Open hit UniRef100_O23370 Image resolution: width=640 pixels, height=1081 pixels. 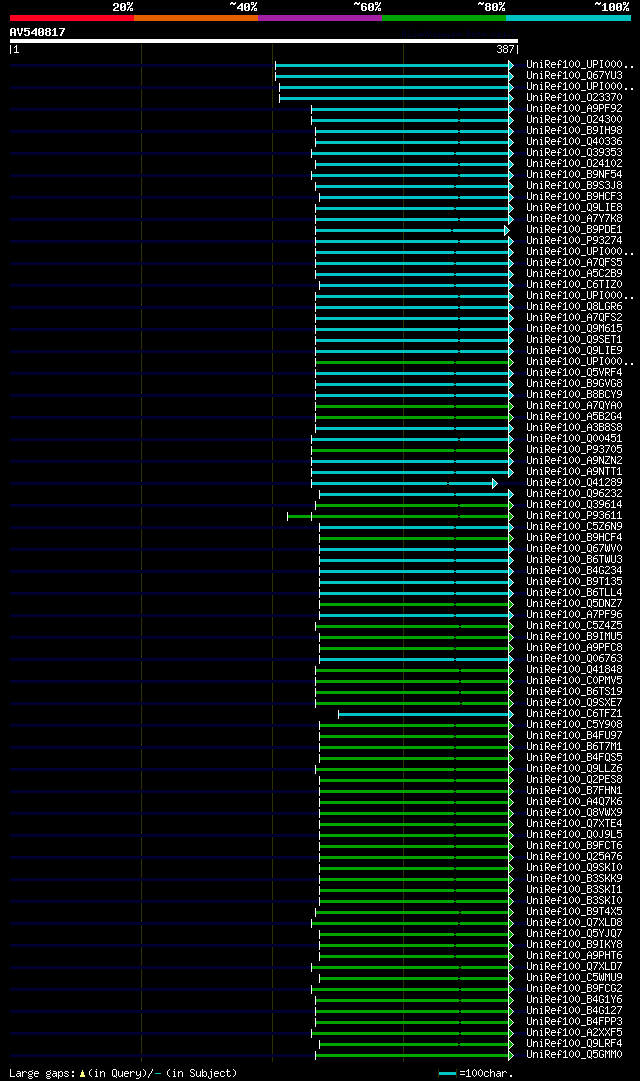coord(574,98)
